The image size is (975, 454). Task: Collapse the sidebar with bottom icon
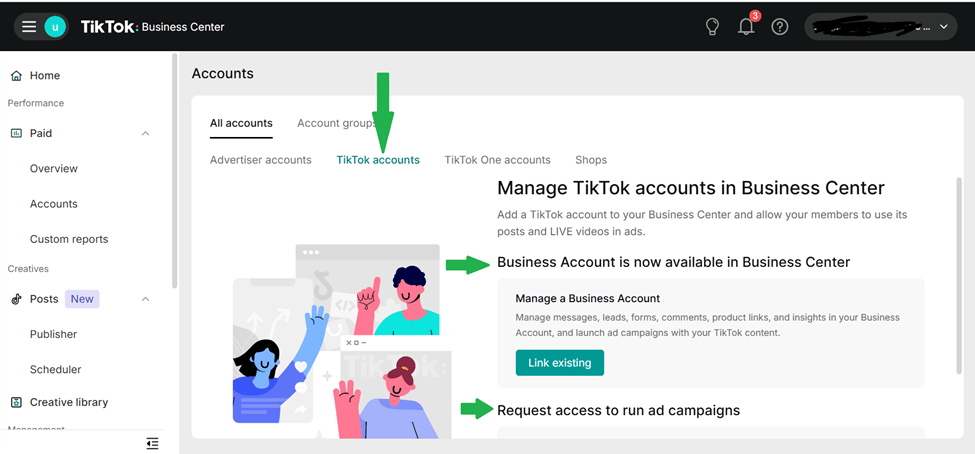152,443
